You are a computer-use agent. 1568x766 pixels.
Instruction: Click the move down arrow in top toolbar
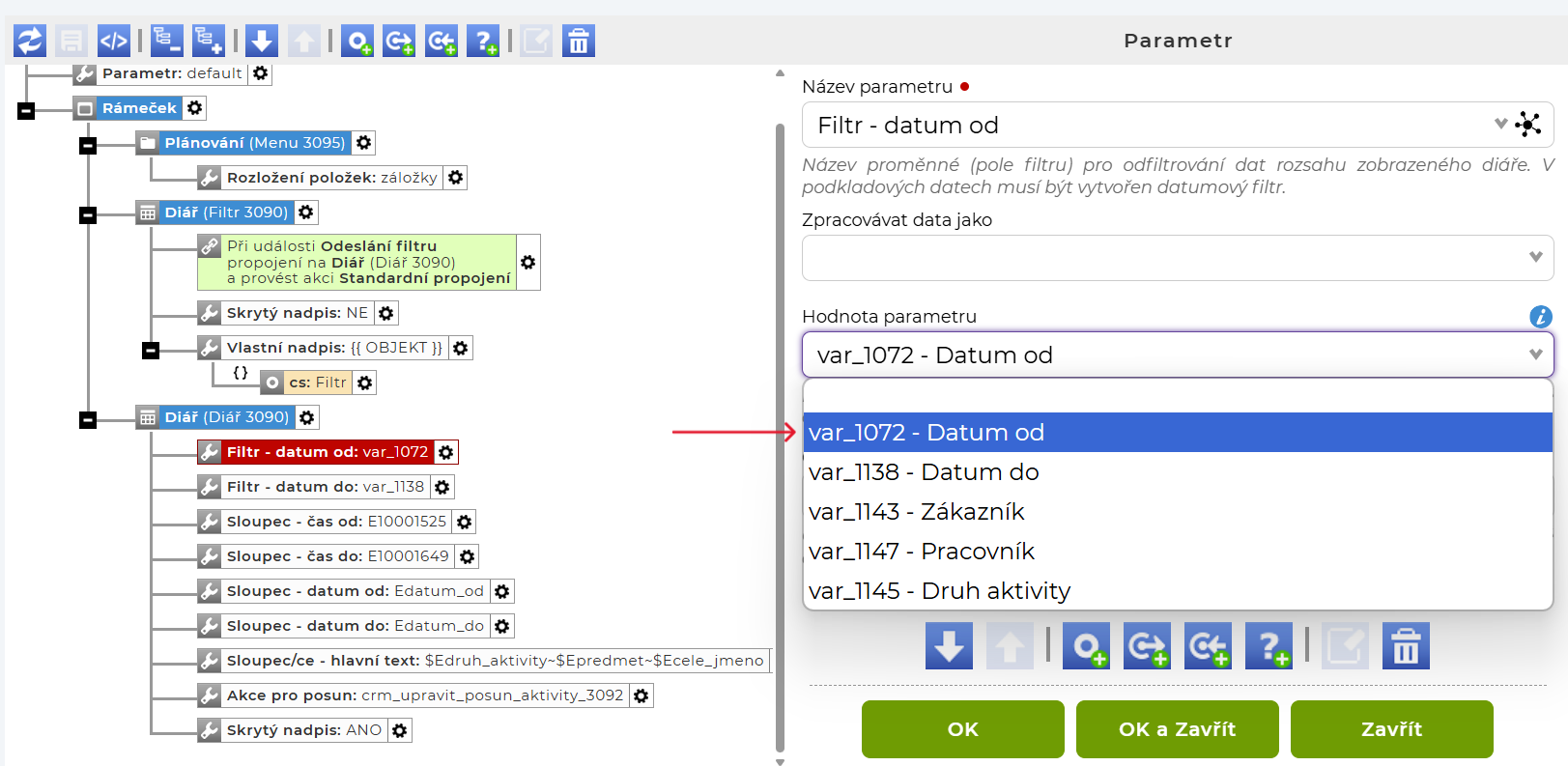pos(262,41)
